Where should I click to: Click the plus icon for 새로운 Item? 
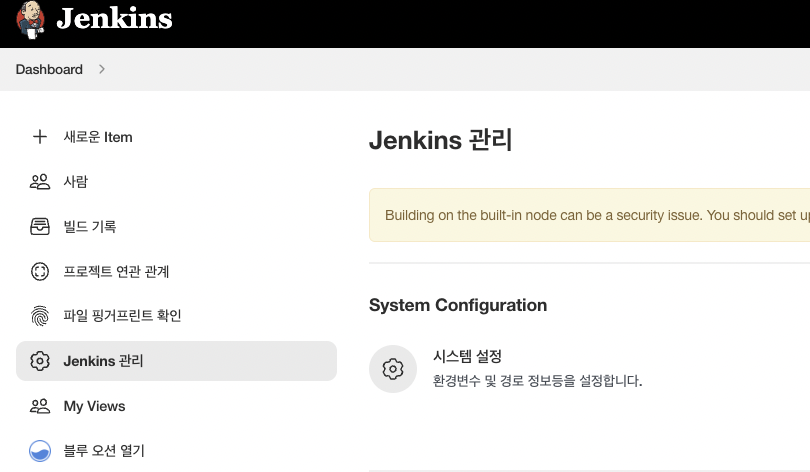click(x=40, y=137)
